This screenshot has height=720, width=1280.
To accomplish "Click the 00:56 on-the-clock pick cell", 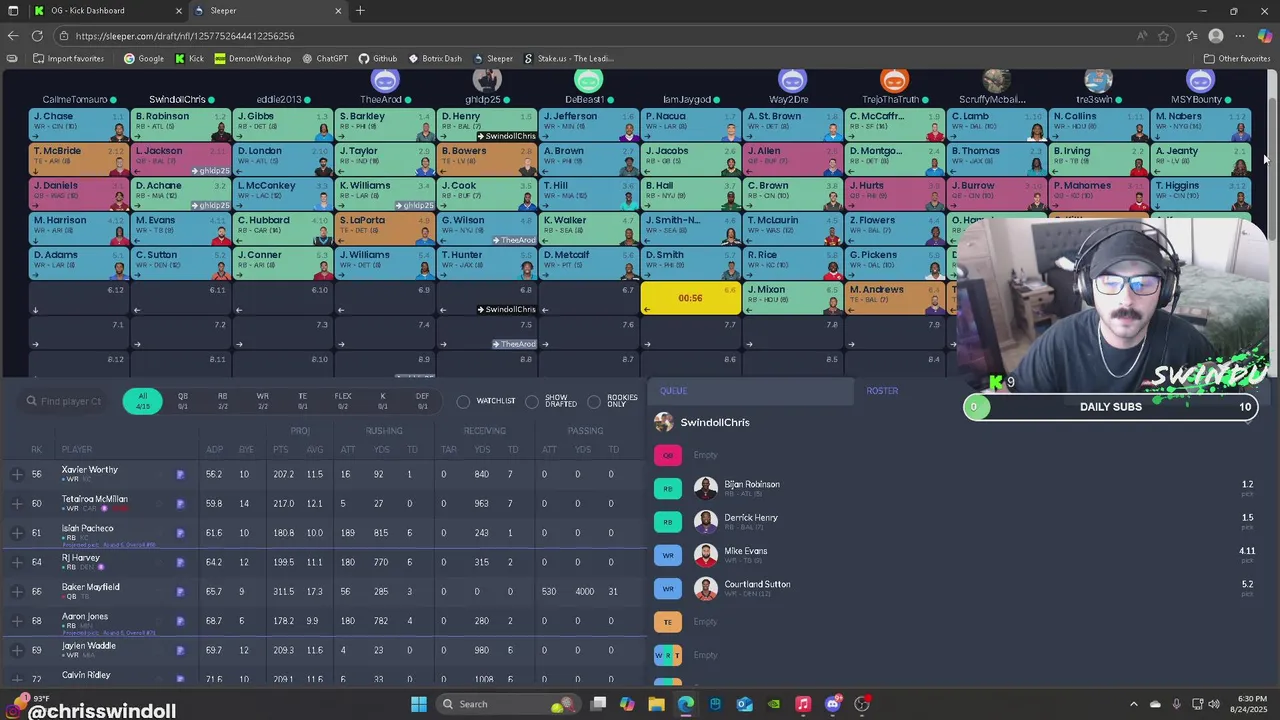I will [x=690, y=298].
